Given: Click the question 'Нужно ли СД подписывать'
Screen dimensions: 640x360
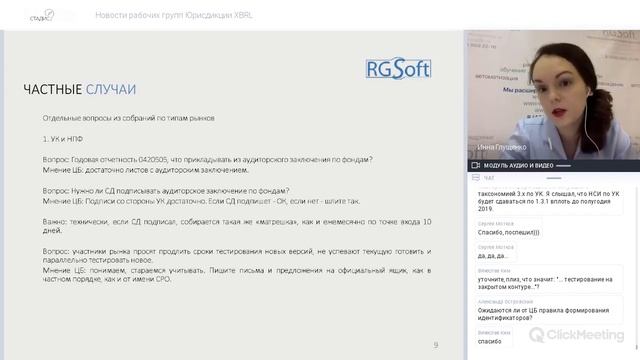Looking at the screenshot, I should point(166,191).
